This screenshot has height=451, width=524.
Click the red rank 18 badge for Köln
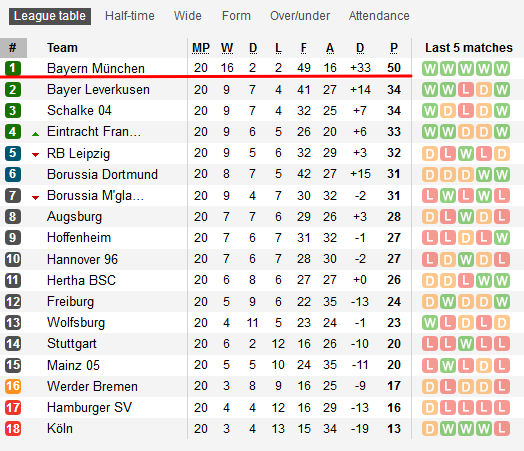point(13,429)
